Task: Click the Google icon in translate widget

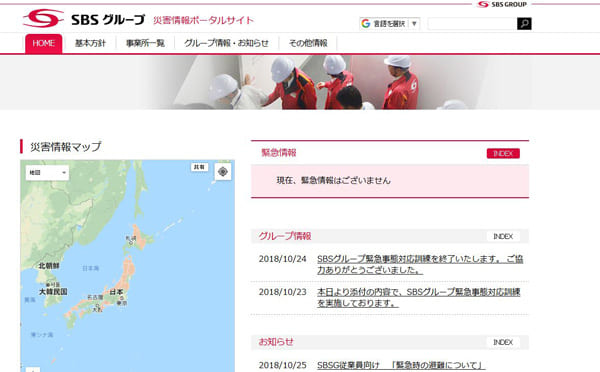Action: coord(366,24)
